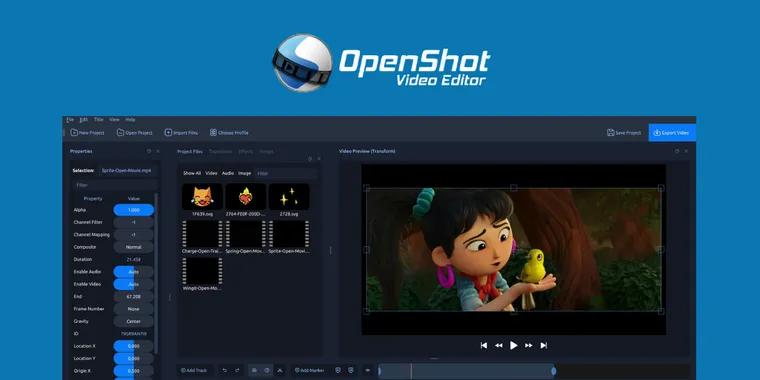Image resolution: width=760 pixels, height=380 pixels.
Task: Close the Properties panel
Action: click(x=158, y=151)
